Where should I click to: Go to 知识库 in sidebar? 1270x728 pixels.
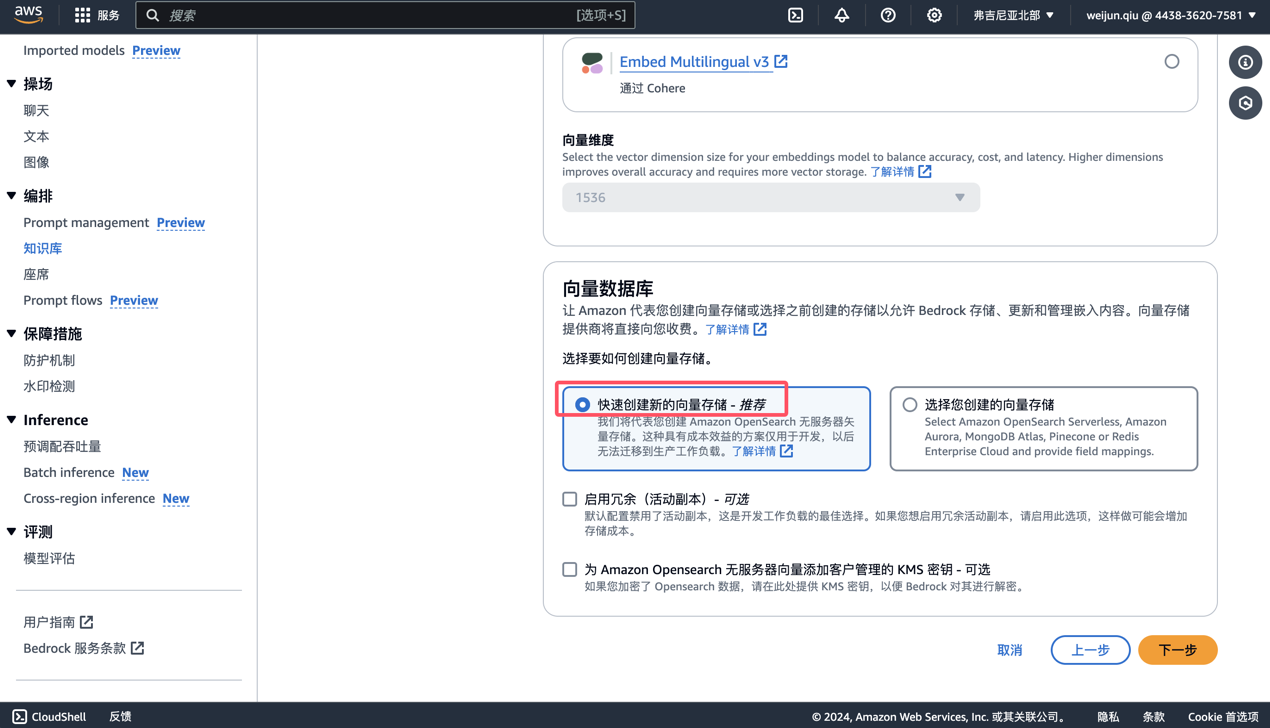[x=43, y=248]
